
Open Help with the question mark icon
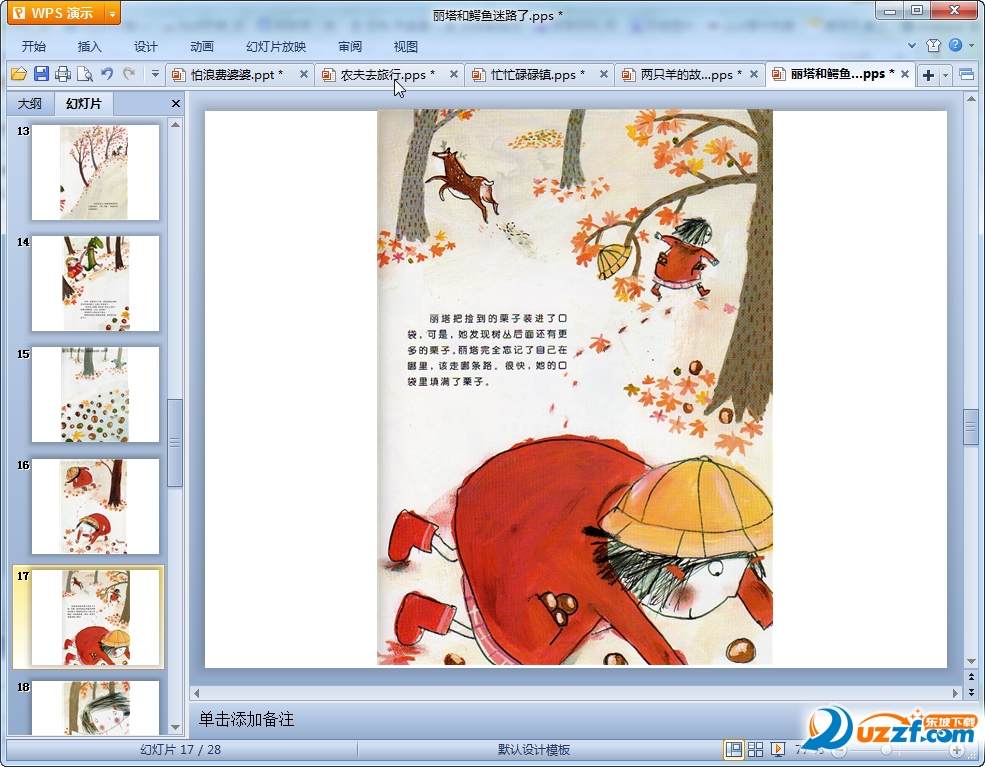(x=955, y=45)
